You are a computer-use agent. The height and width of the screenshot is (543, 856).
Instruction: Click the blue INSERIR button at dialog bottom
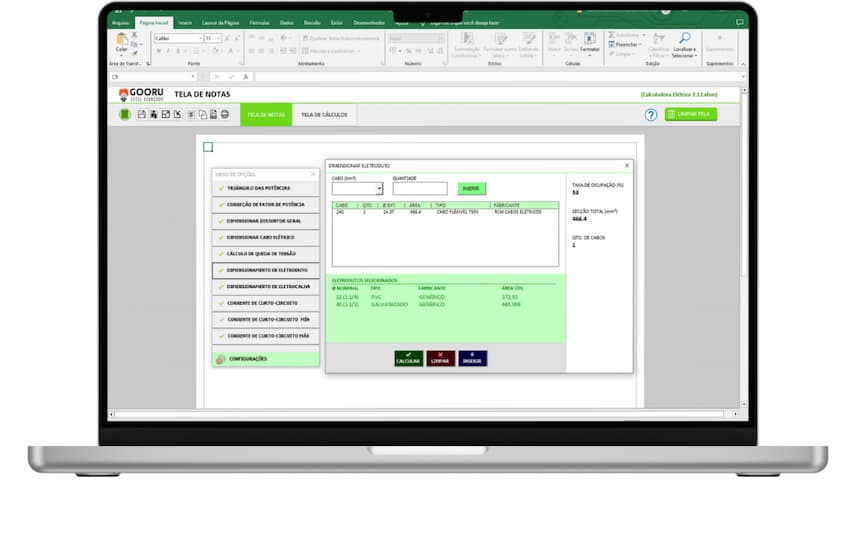[472, 359]
